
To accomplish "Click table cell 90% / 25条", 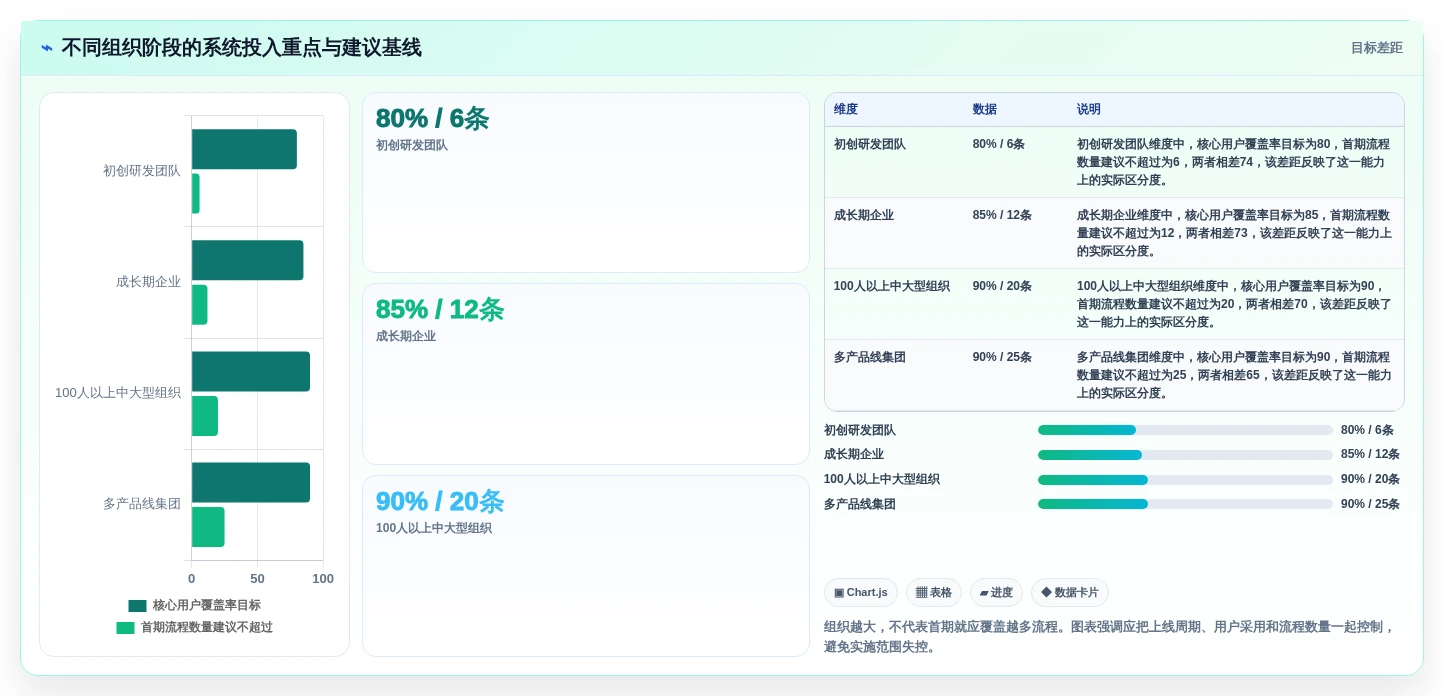I will tap(1002, 357).
